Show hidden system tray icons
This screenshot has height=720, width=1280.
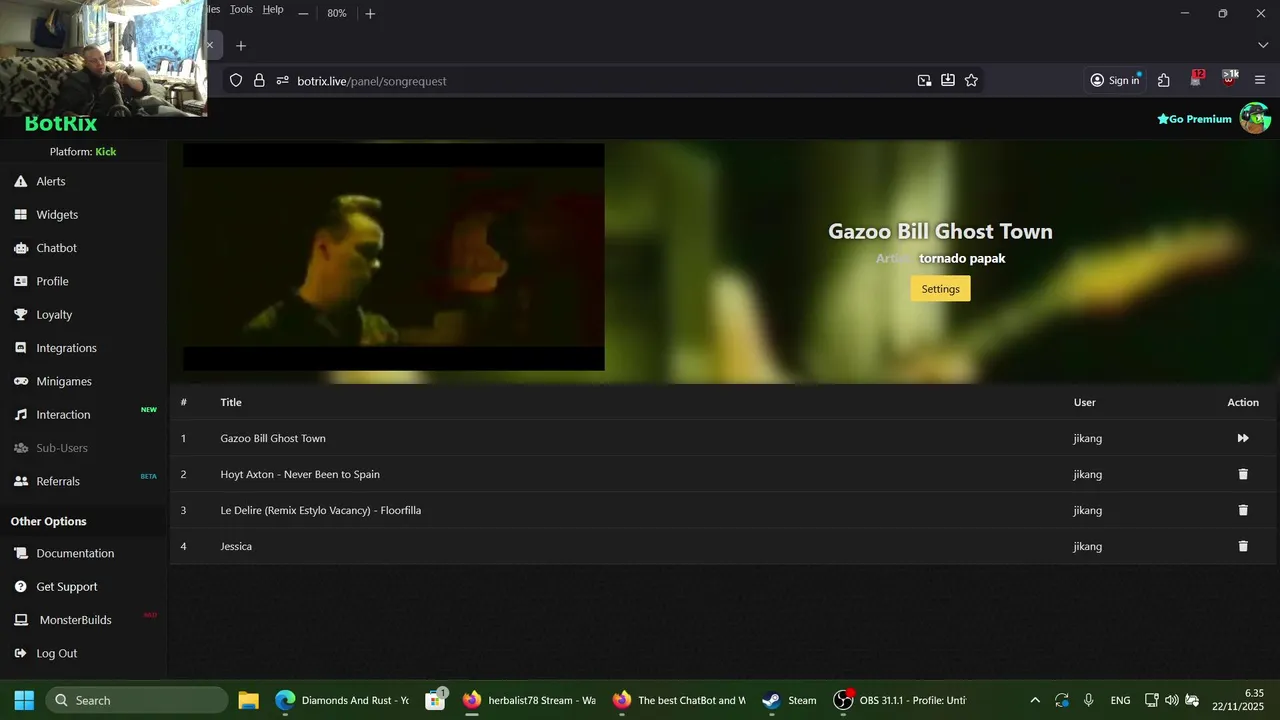1035,700
